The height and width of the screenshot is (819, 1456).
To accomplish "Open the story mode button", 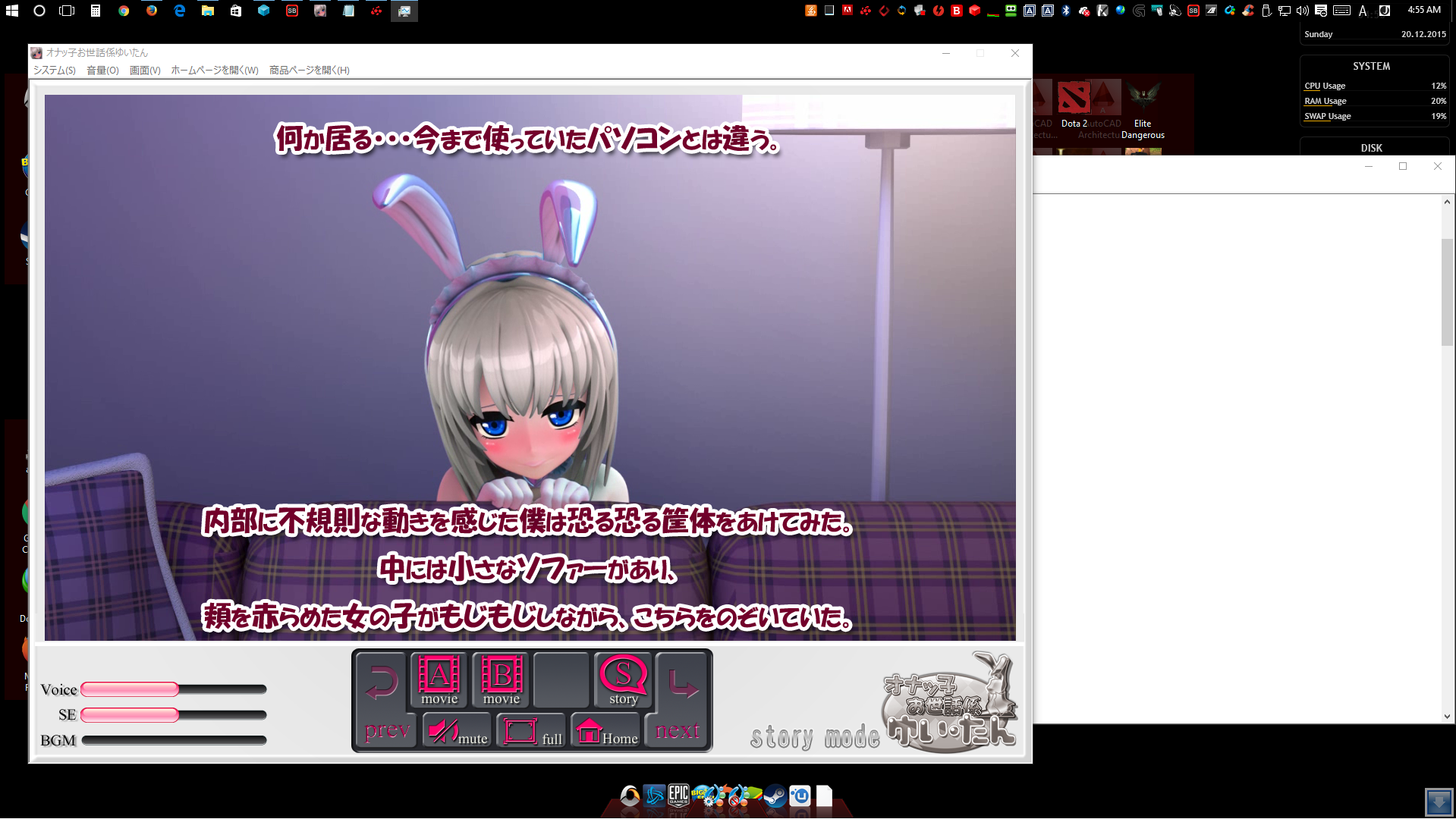I will click(623, 680).
